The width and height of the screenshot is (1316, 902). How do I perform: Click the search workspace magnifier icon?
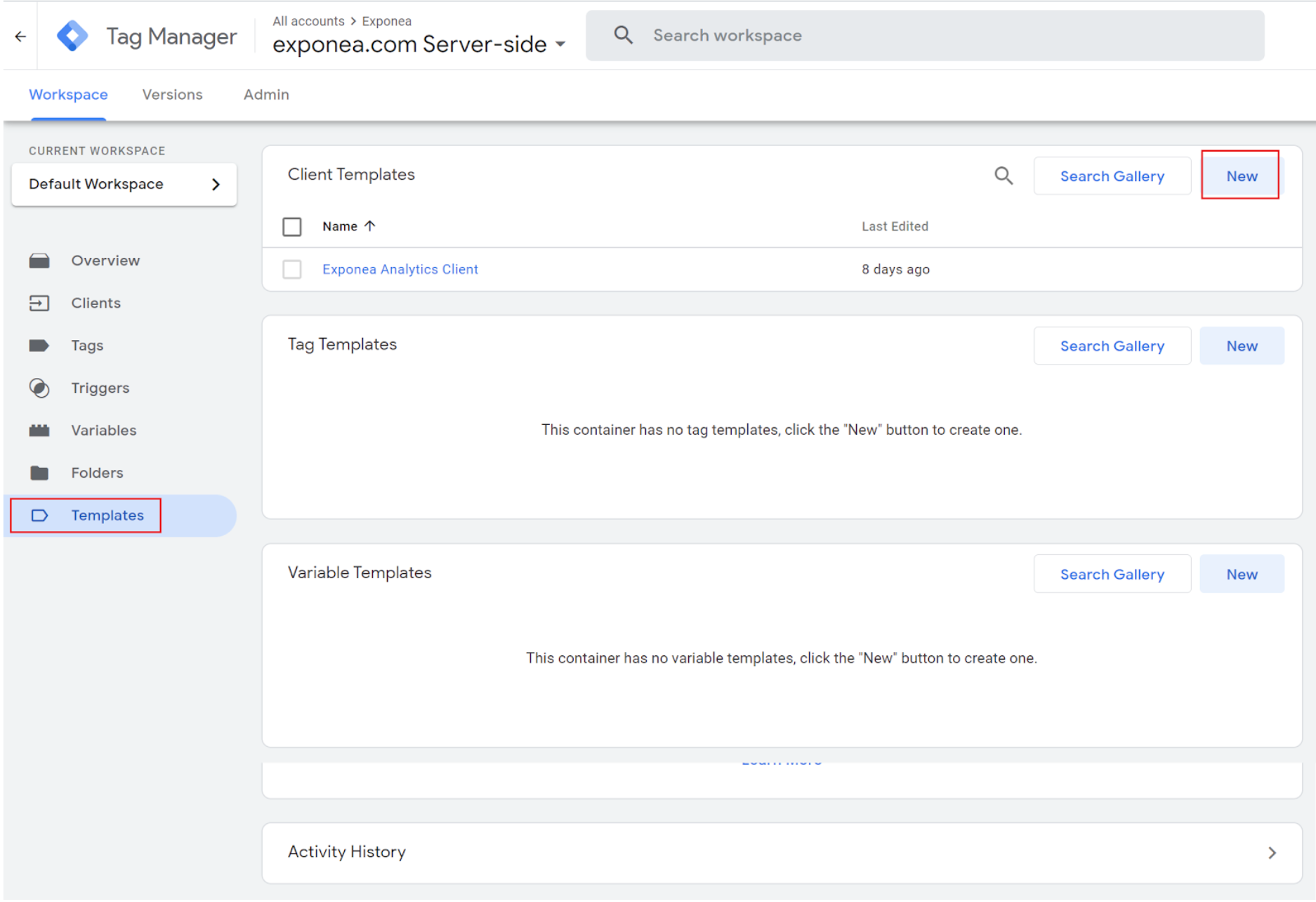point(623,35)
